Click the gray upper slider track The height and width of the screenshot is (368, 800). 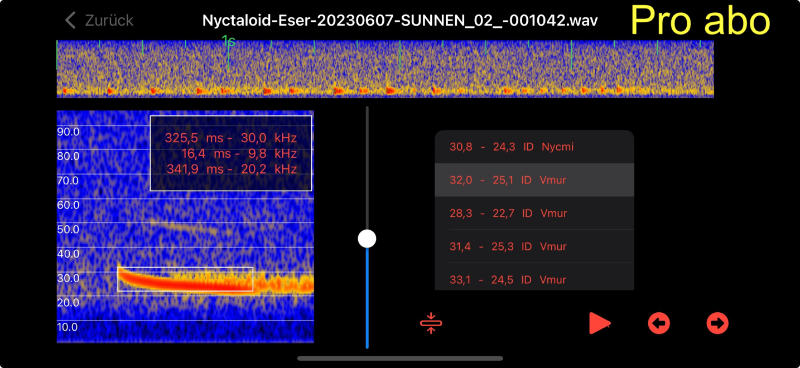(x=367, y=168)
